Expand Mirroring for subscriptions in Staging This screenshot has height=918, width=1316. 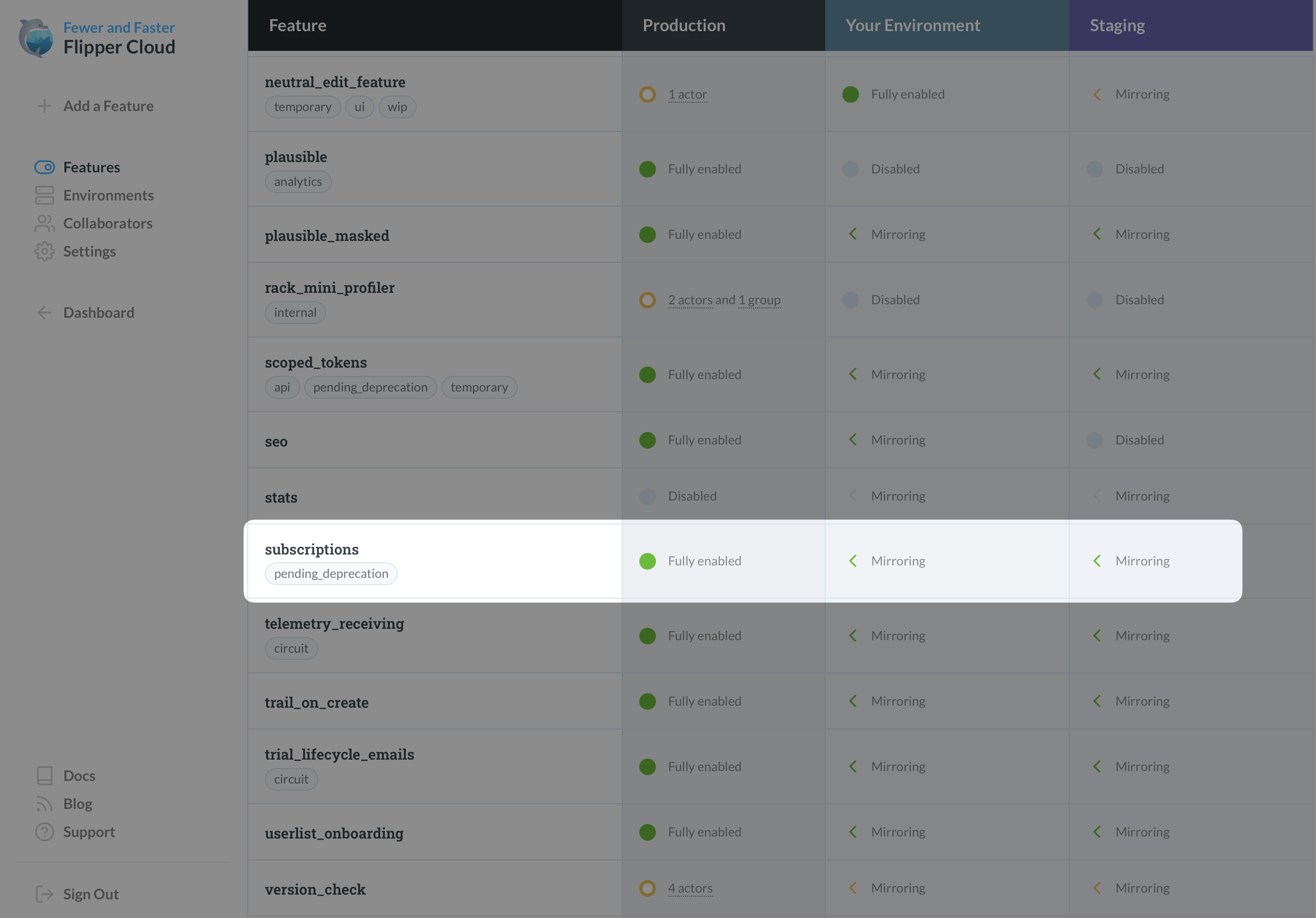pyautogui.click(x=1098, y=560)
